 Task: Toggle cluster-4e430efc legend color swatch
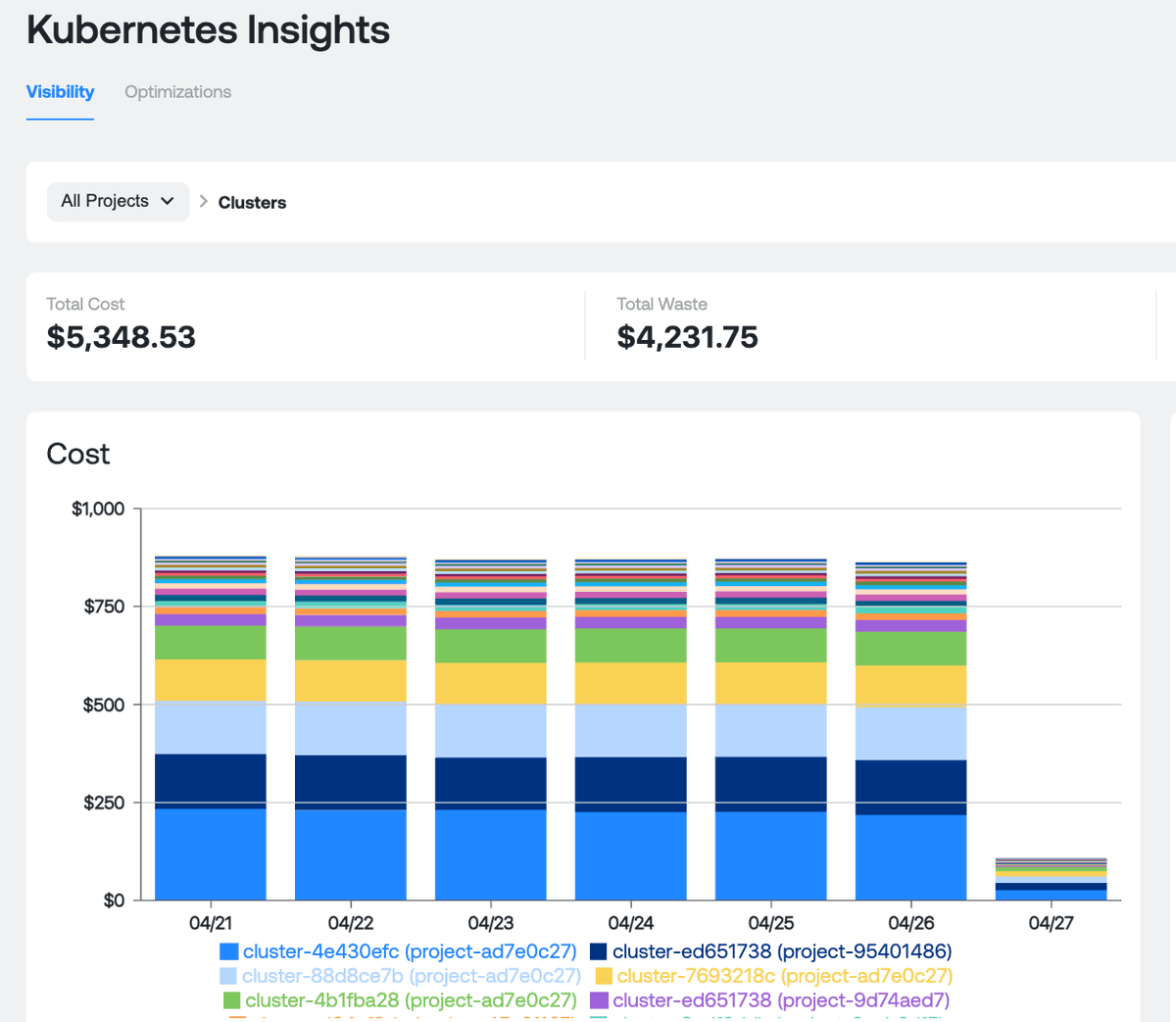click(229, 951)
